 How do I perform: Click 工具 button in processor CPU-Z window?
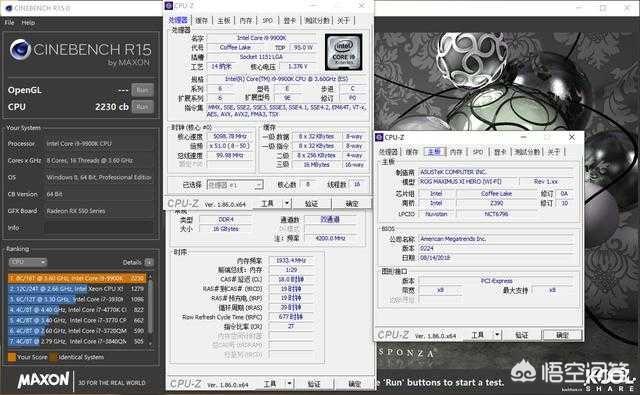tap(267, 203)
